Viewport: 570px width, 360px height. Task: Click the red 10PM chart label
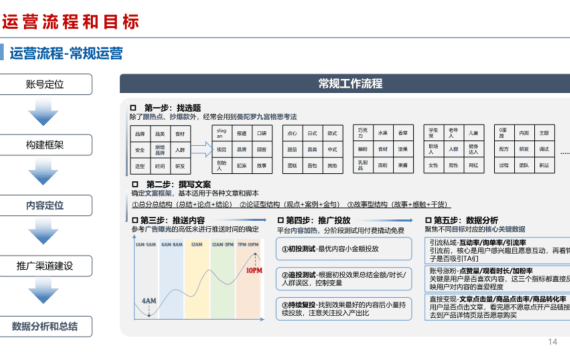point(254,271)
